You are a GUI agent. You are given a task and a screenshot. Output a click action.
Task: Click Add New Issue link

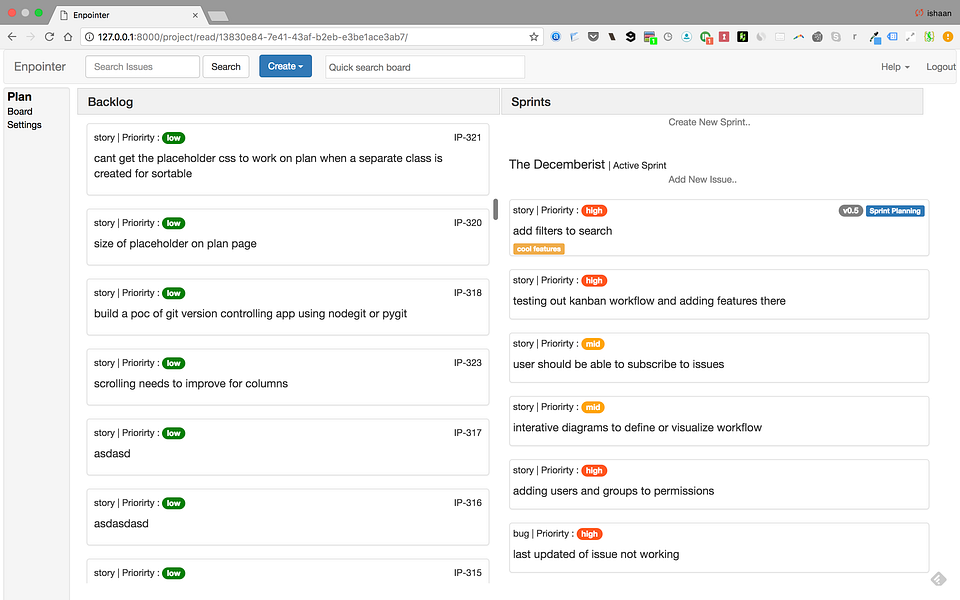[702, 179]
